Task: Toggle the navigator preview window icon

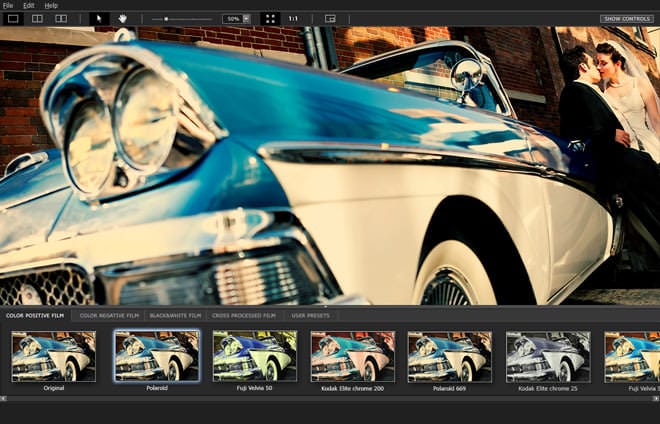Action: [330, 18]
